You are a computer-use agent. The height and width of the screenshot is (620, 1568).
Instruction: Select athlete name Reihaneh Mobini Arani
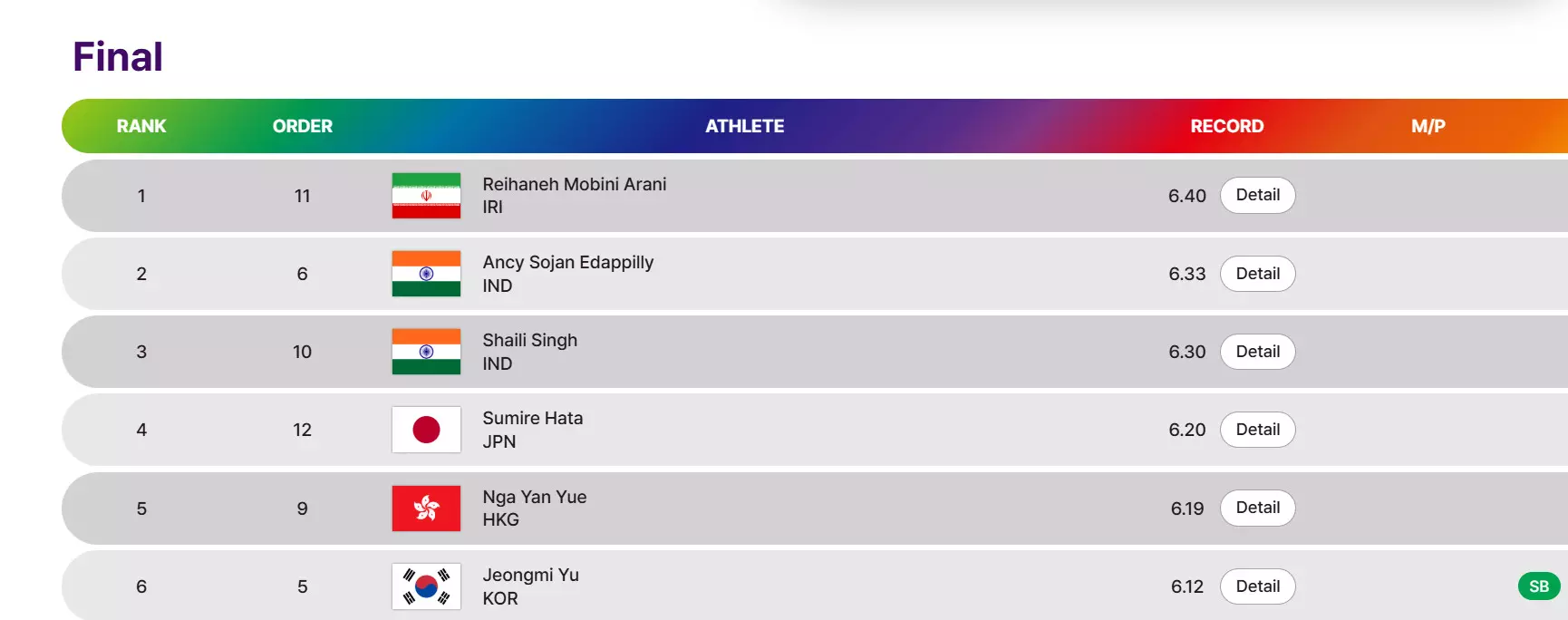coord(574,184)
